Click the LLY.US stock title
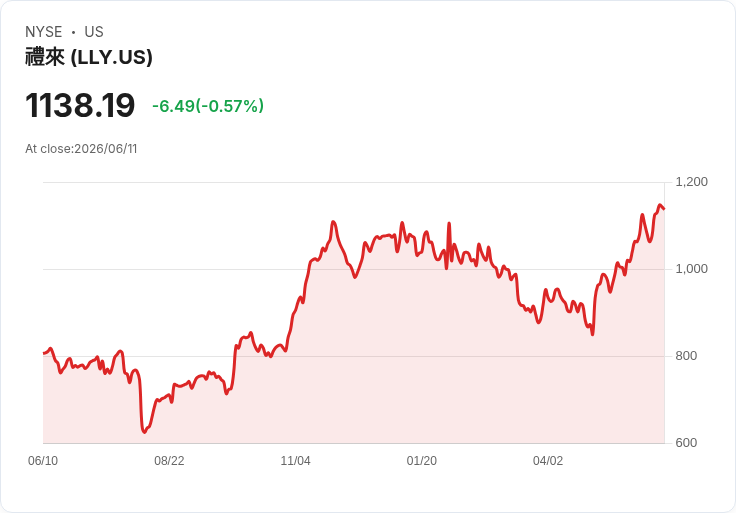This screenshot has height=513, width=736. (x=89, y=57)
